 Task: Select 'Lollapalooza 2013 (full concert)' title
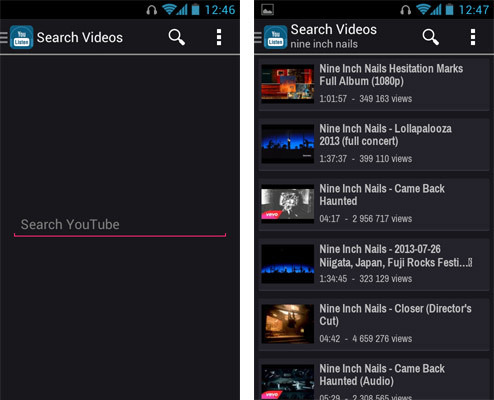(386, 135)
